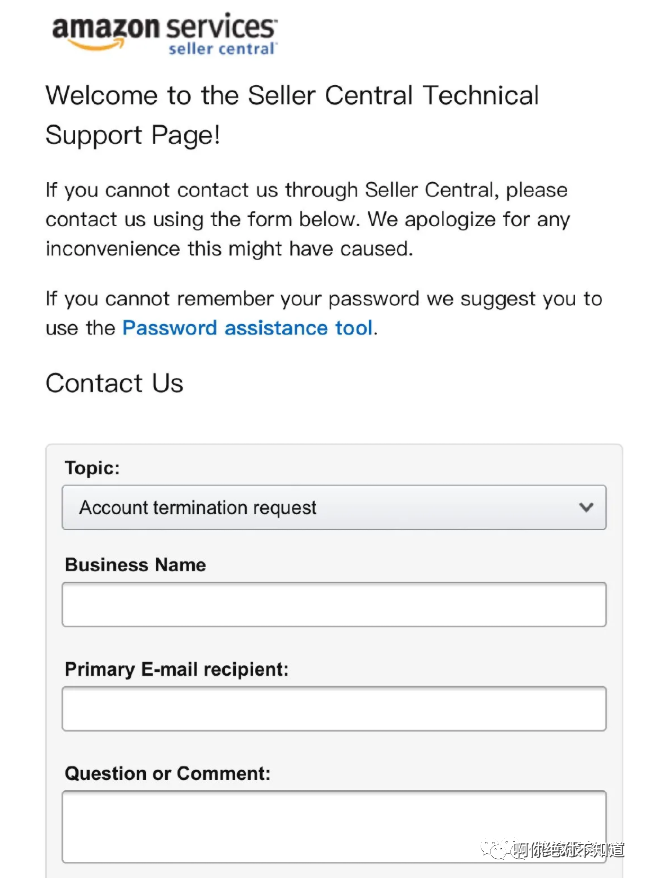The width and height of the screenshot is (645, 878).
Task: Click the paragraph apologizing for any inconvenience
Action: [x=306, y=219]
